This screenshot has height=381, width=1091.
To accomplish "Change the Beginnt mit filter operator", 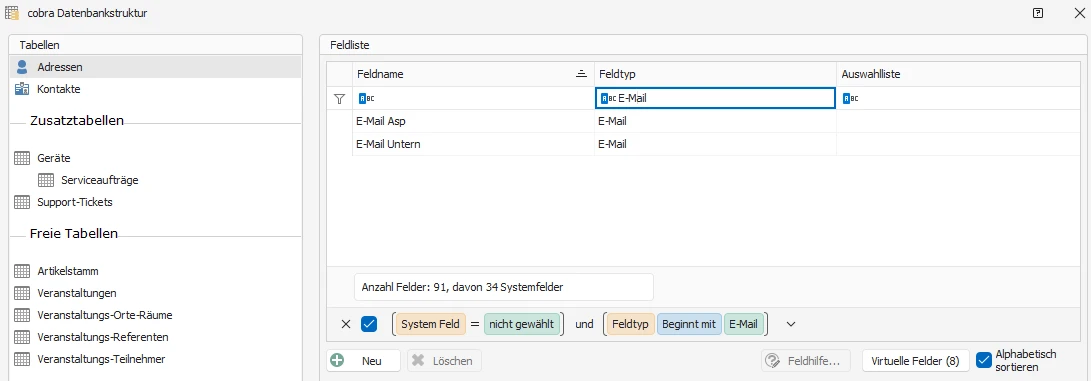I will (x=689, y=324).
